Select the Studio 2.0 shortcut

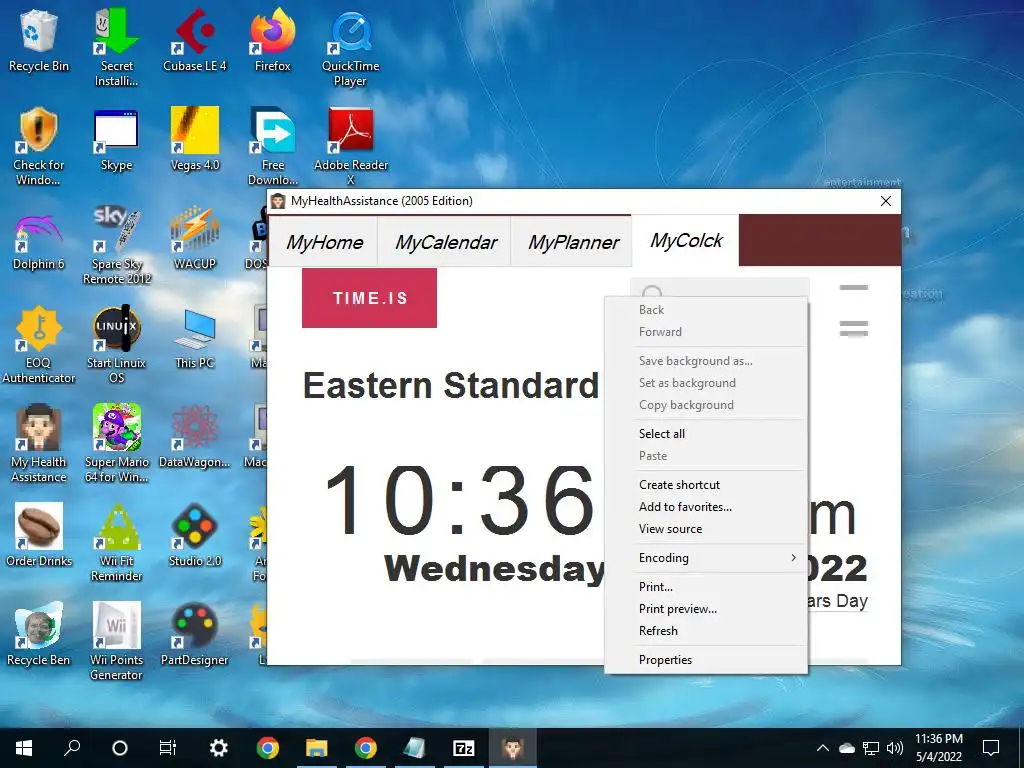tap(195, 536)
